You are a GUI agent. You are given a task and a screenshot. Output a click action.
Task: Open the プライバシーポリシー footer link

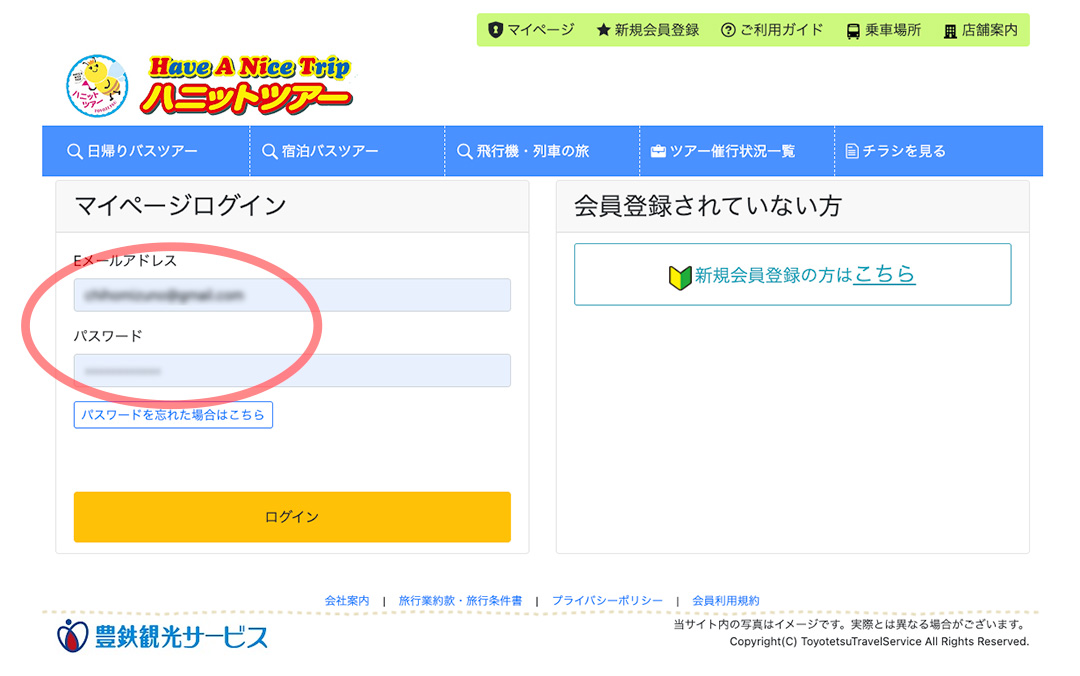pyautogui.click(x=606, y=600)
